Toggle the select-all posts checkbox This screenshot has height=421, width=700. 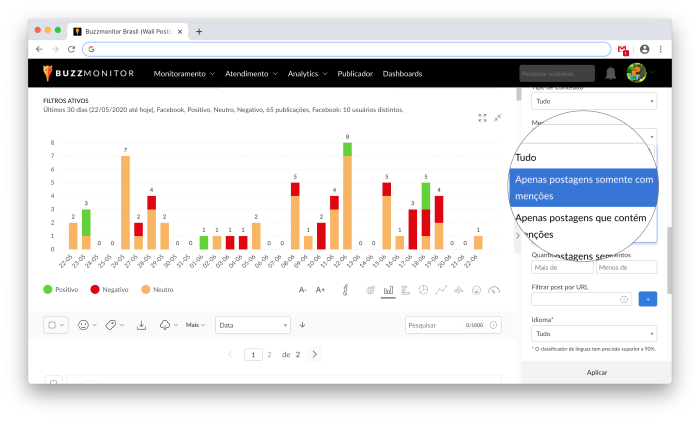point(52,325)
